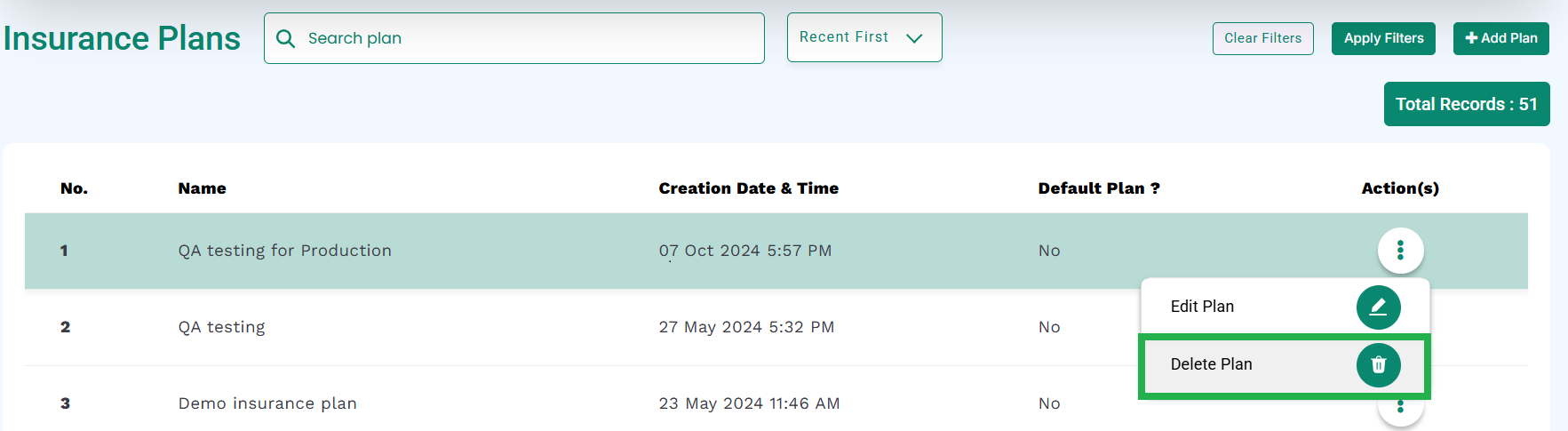The image size is (1568, 431).
Task: Click the Apply Filters button
Action: [x=1383, y=38]
